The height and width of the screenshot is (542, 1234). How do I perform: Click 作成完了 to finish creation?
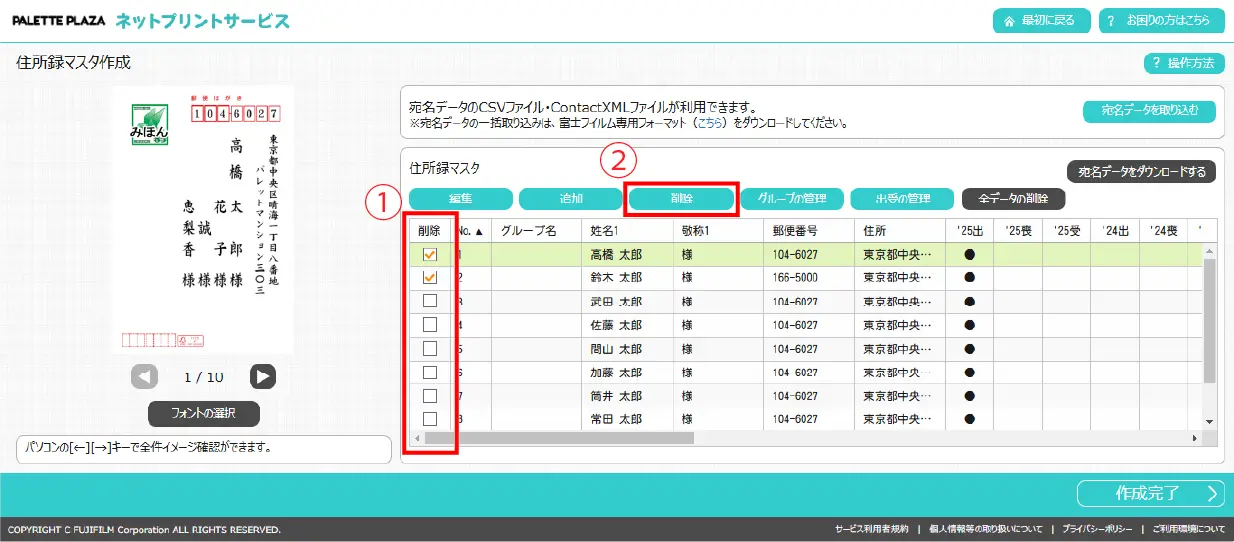[1150, 493]
